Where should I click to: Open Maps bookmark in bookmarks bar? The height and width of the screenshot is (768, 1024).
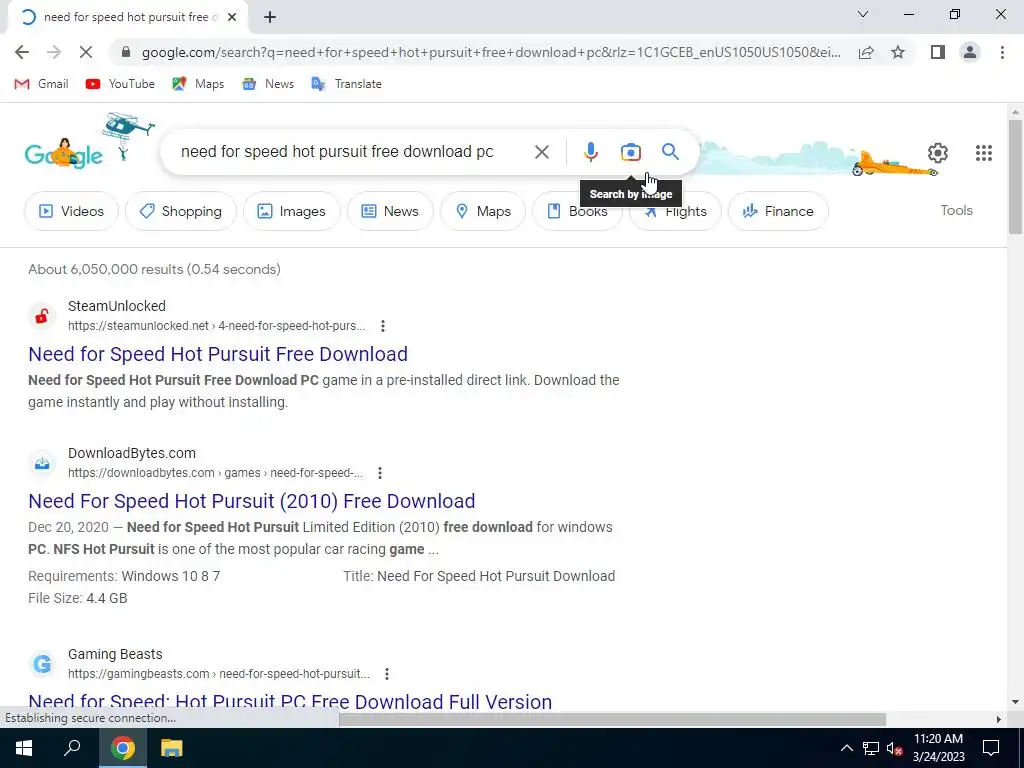[x=198, y=84]
